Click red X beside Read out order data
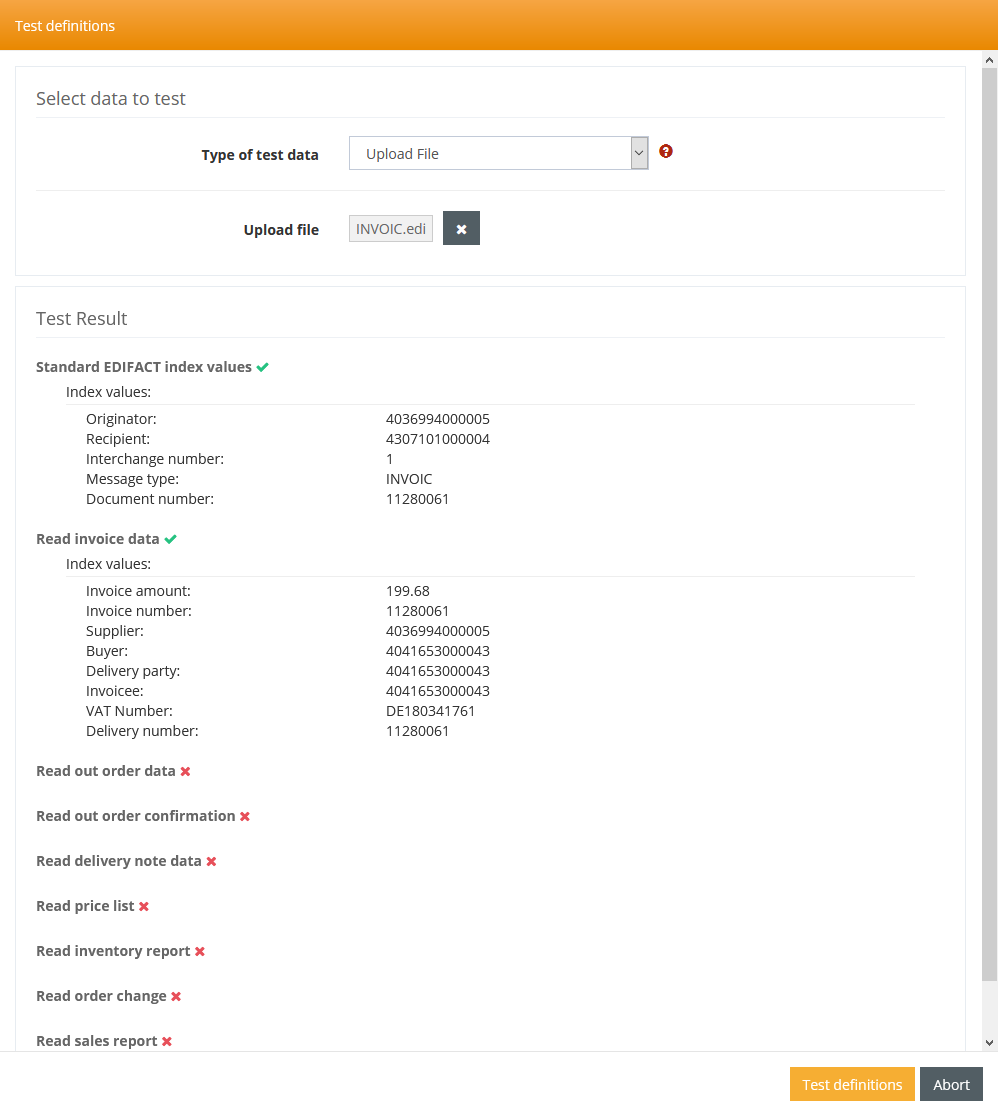 (x=185, y=772)
